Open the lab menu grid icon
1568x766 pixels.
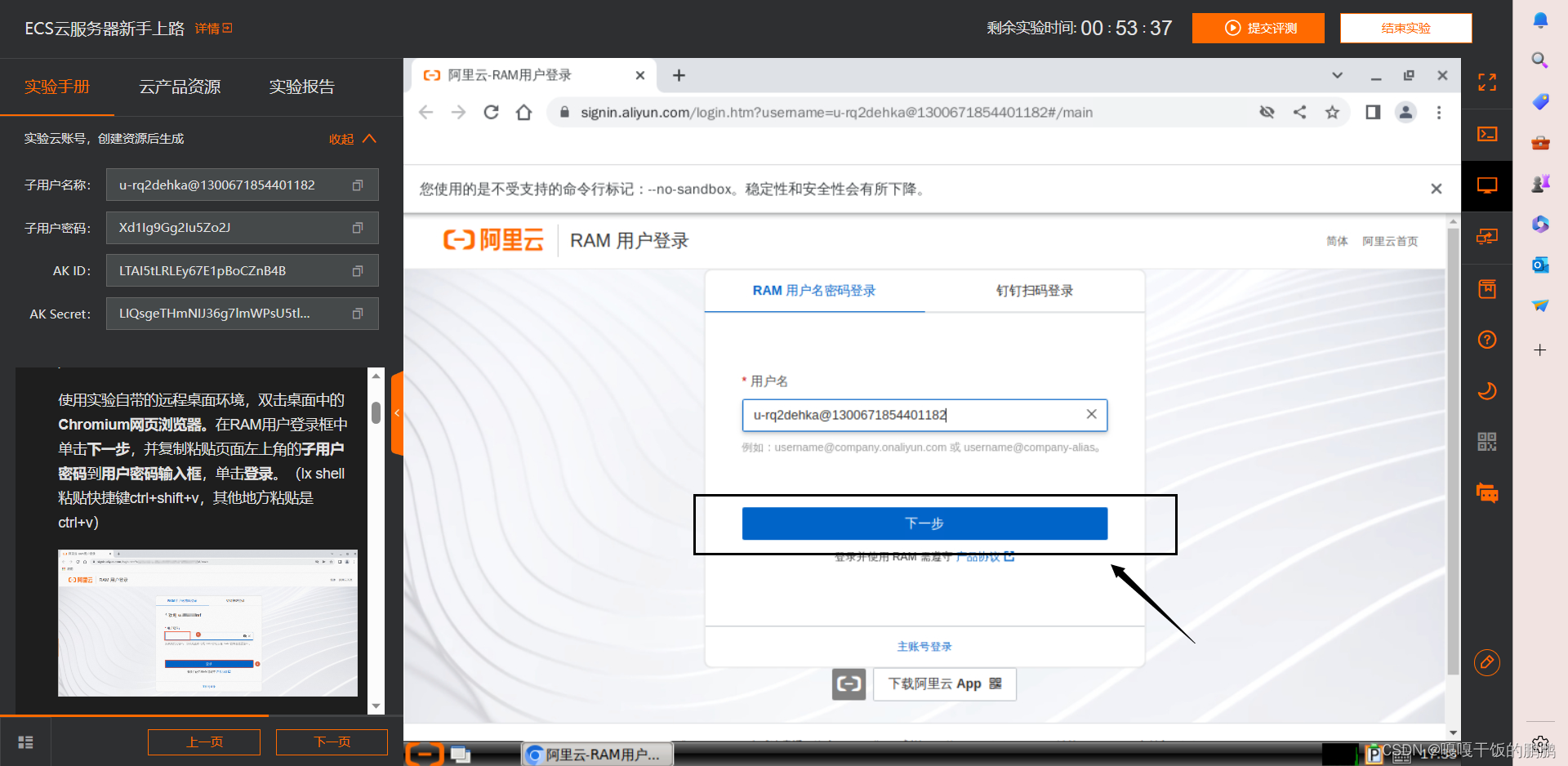pyautogui.click(x=25, y=742)
